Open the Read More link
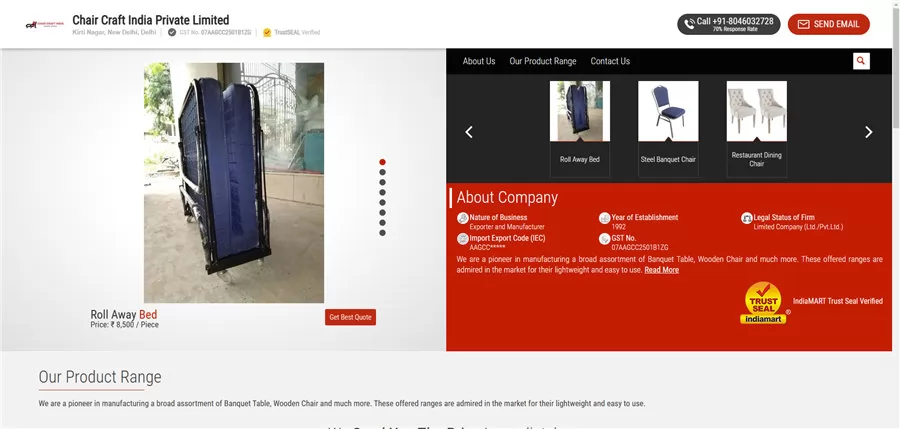 (x=661, y=270)
